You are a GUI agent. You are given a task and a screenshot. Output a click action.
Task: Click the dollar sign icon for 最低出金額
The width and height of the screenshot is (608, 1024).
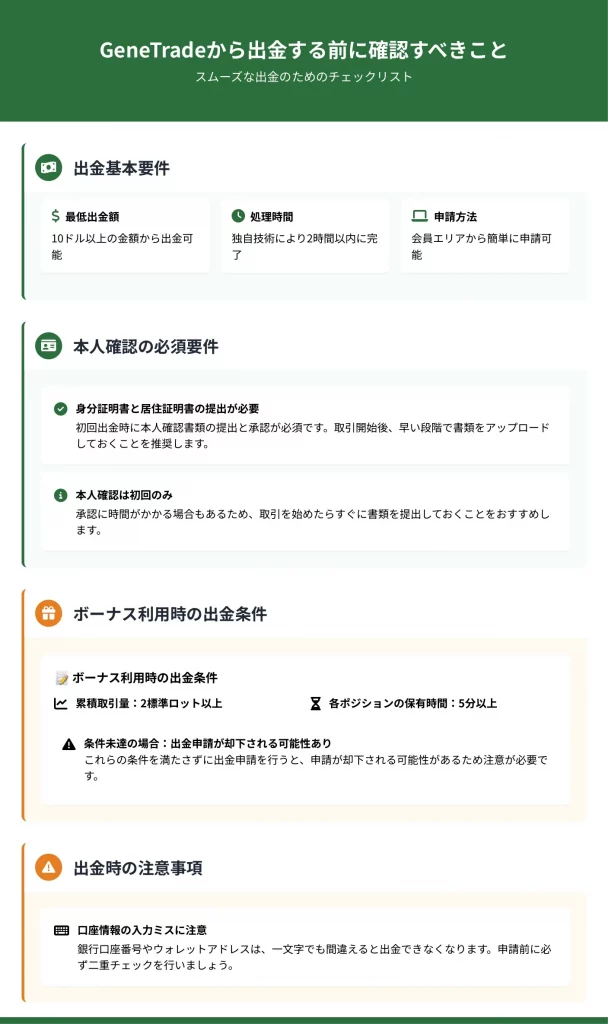click(x=56, y=216)
